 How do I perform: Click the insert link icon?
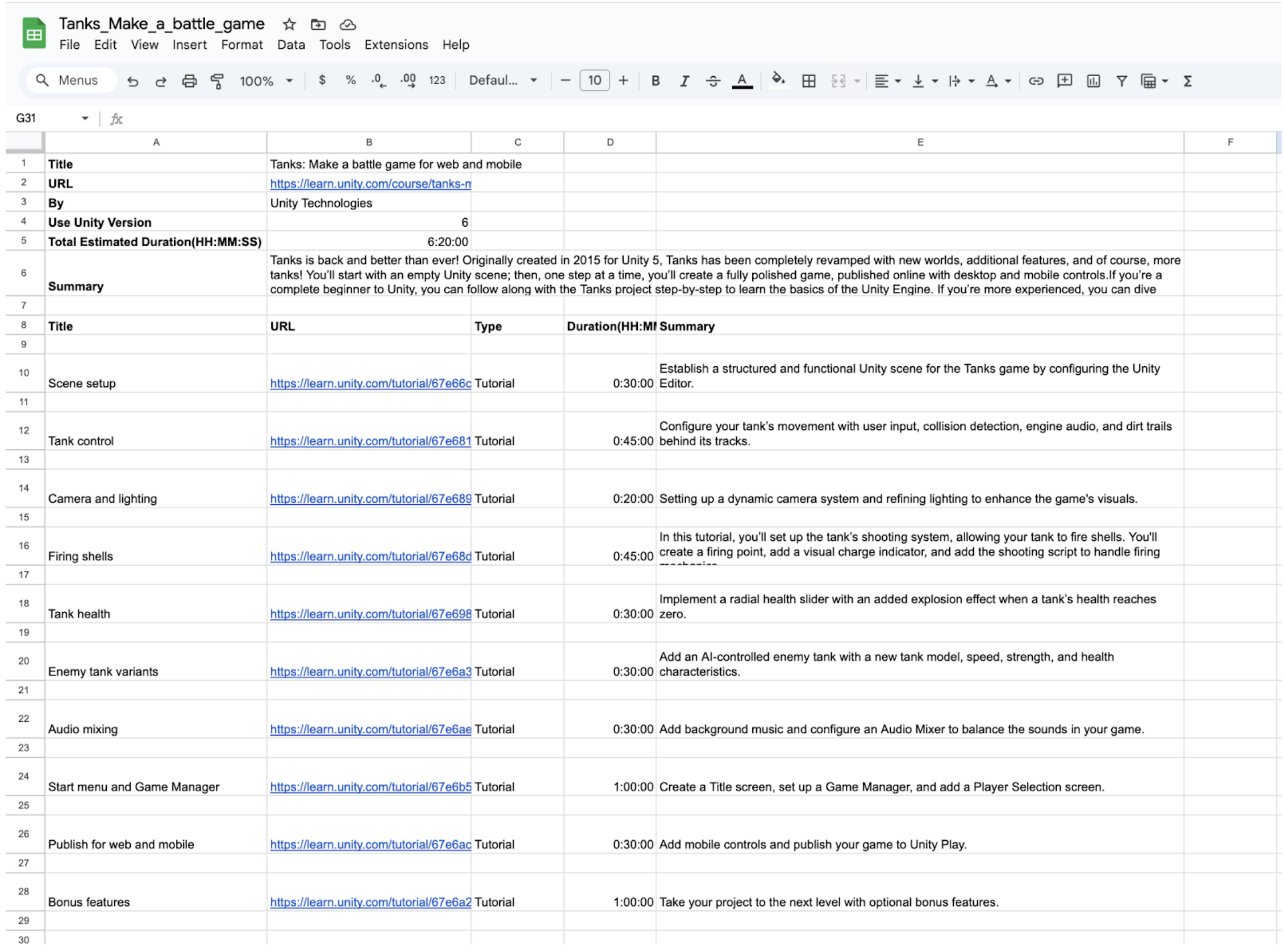1036,81
